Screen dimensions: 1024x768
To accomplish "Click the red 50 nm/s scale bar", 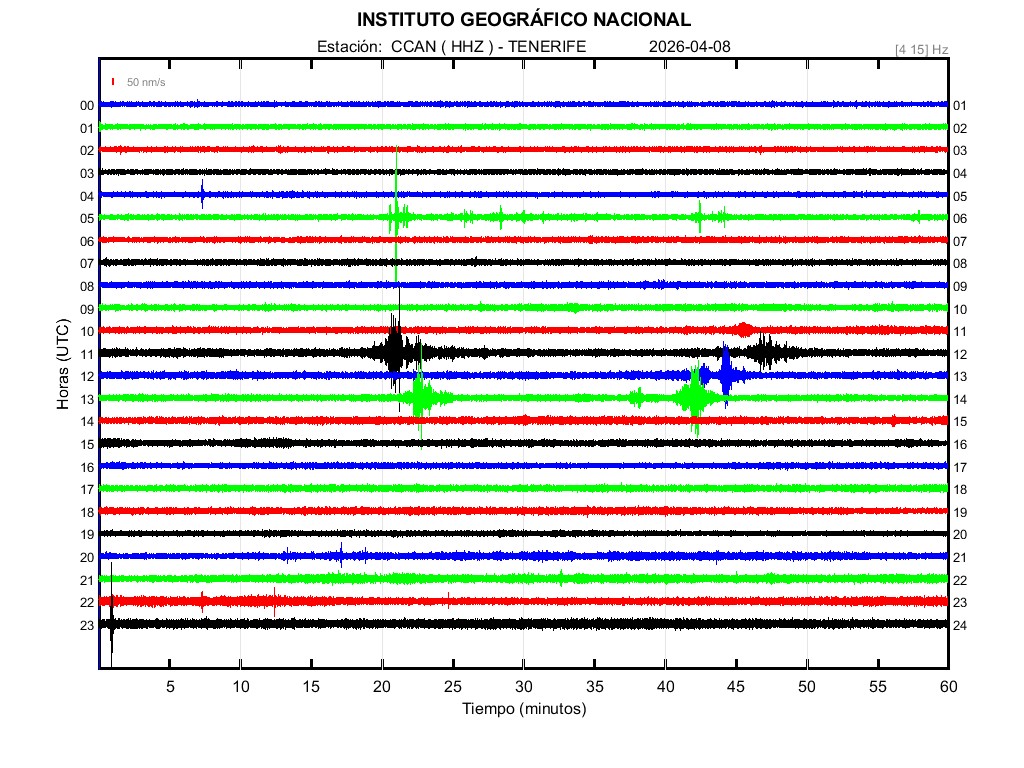I will tap(114, 82).
